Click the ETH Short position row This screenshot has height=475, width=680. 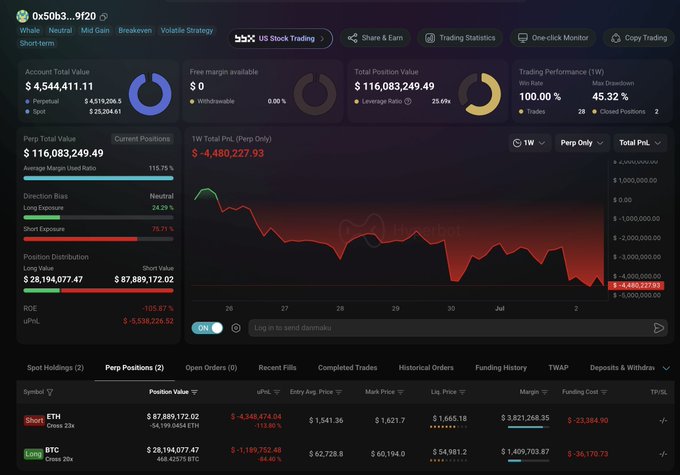click(x=345, y=420)
